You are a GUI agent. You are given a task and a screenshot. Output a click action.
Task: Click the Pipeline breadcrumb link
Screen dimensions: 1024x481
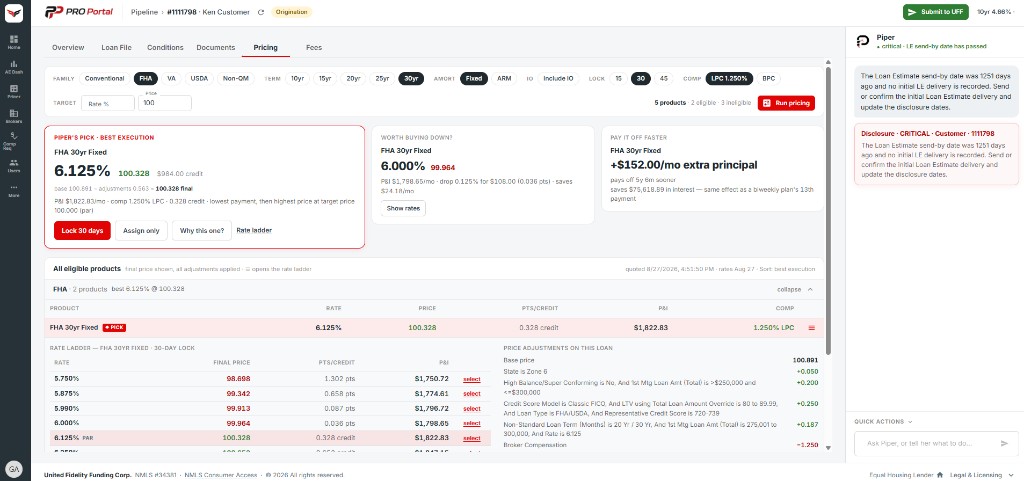pos(144,12)
